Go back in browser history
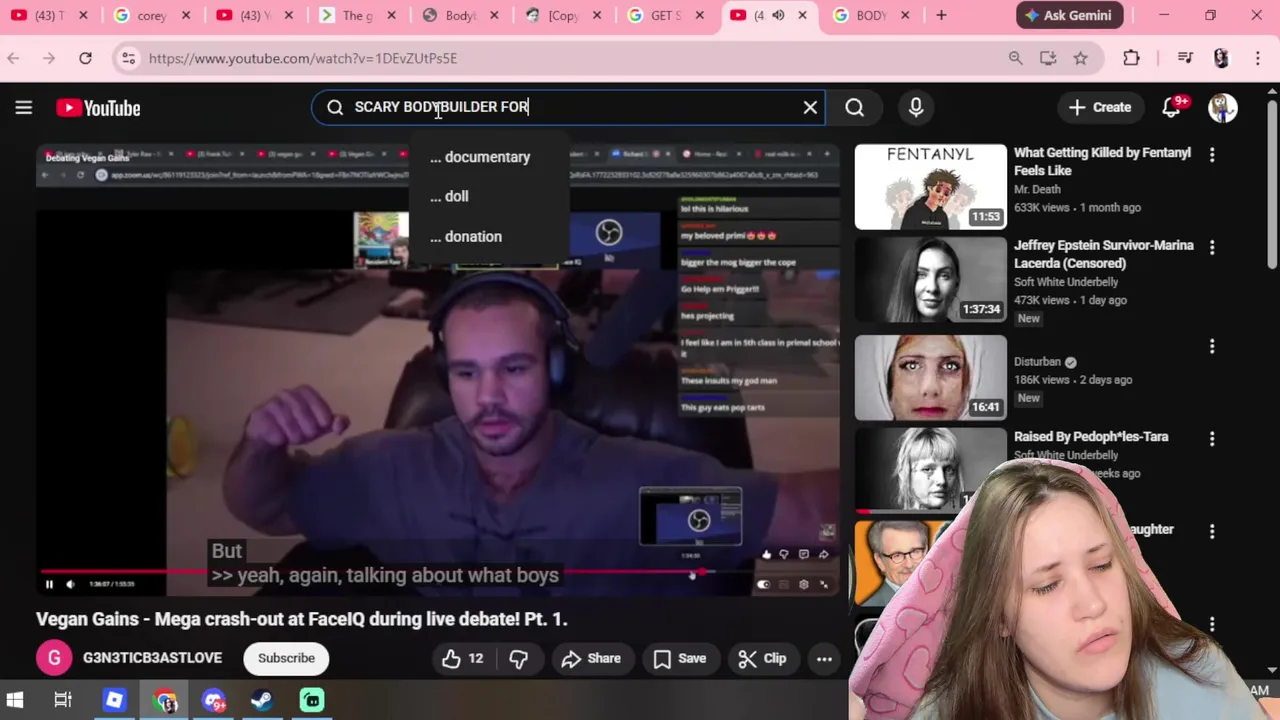 click(x=13, y=58)
